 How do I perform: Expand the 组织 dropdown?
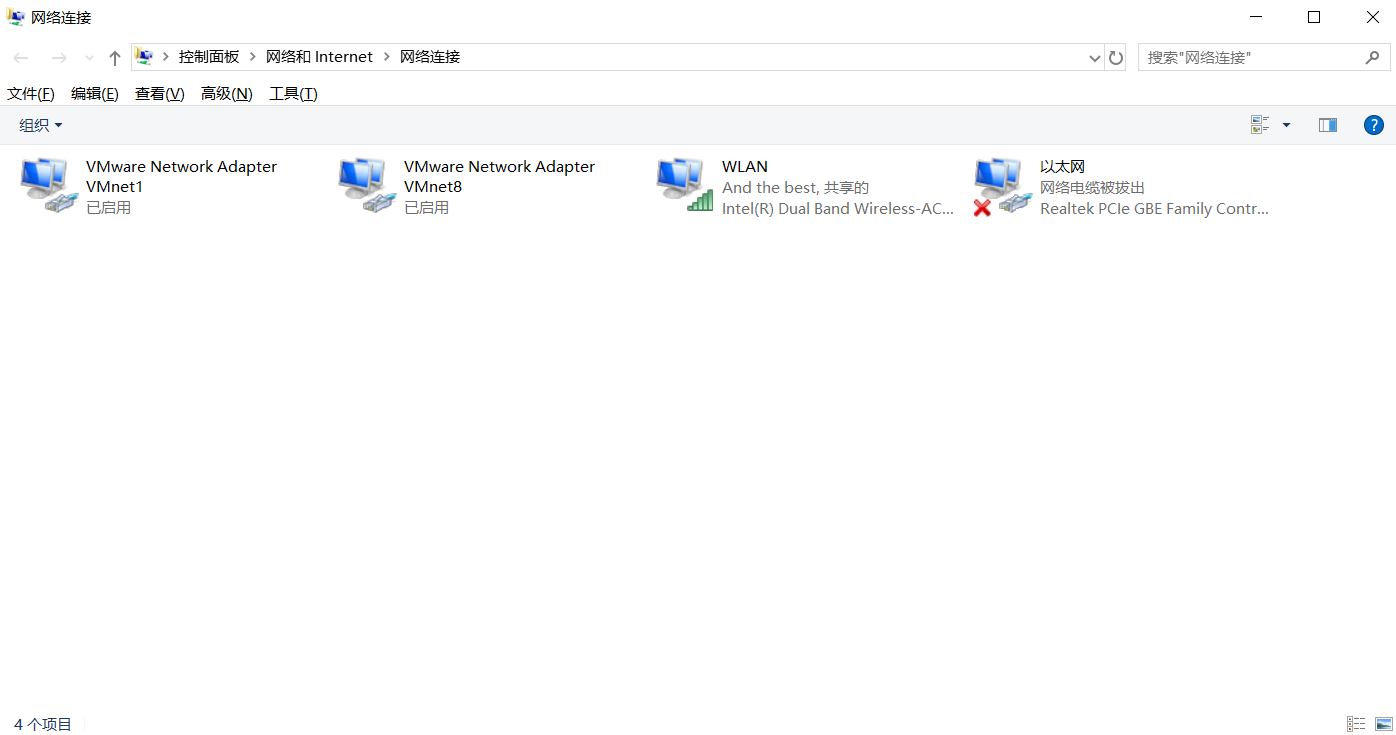click(x=41, y=125)
